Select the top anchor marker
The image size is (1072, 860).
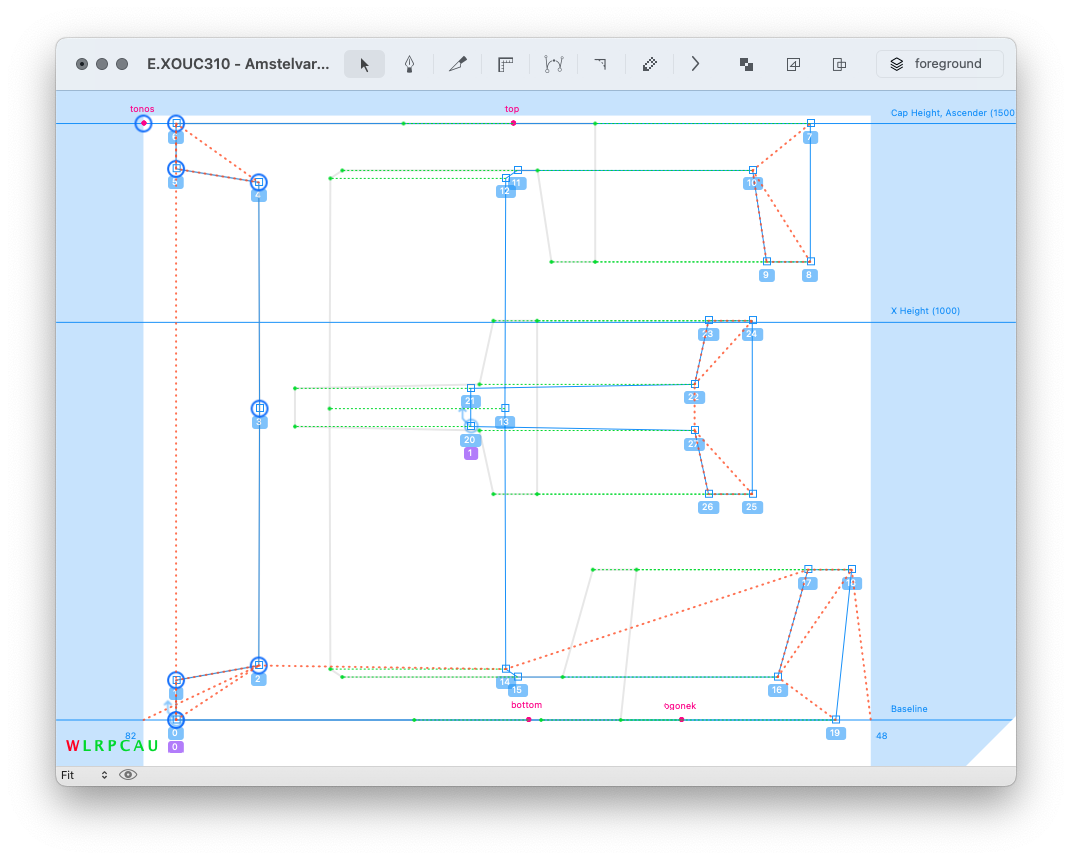513,123
